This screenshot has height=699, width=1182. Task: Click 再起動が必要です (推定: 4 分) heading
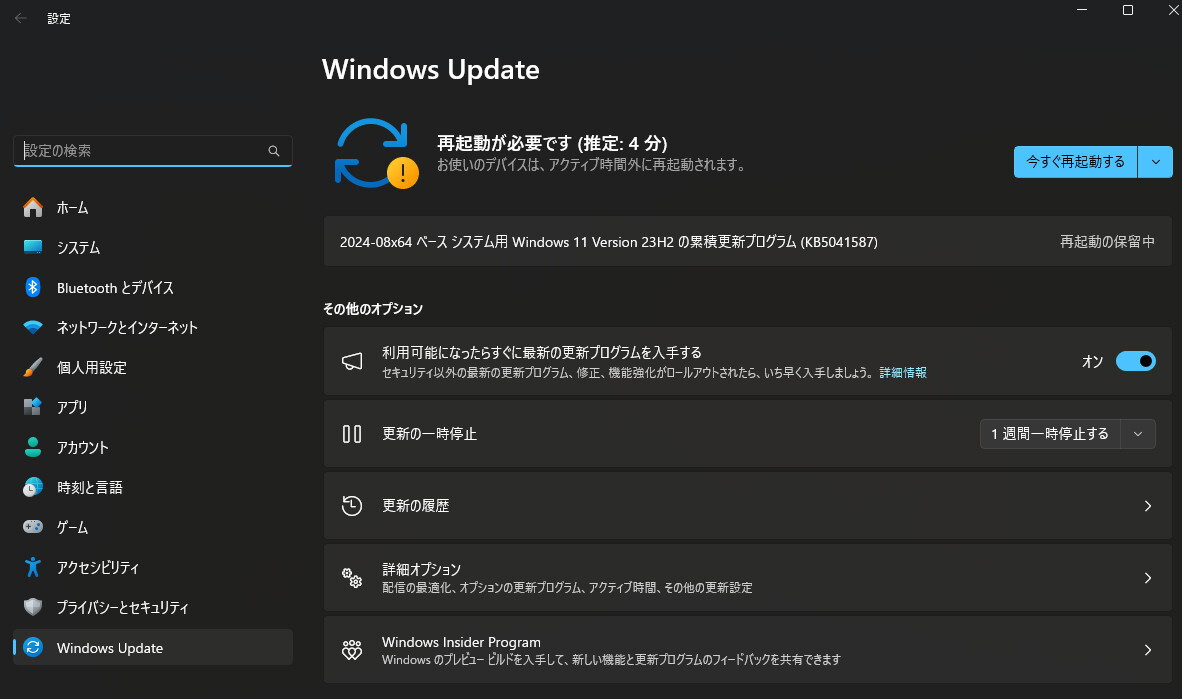pyautogui.click(x=553, y=143)
